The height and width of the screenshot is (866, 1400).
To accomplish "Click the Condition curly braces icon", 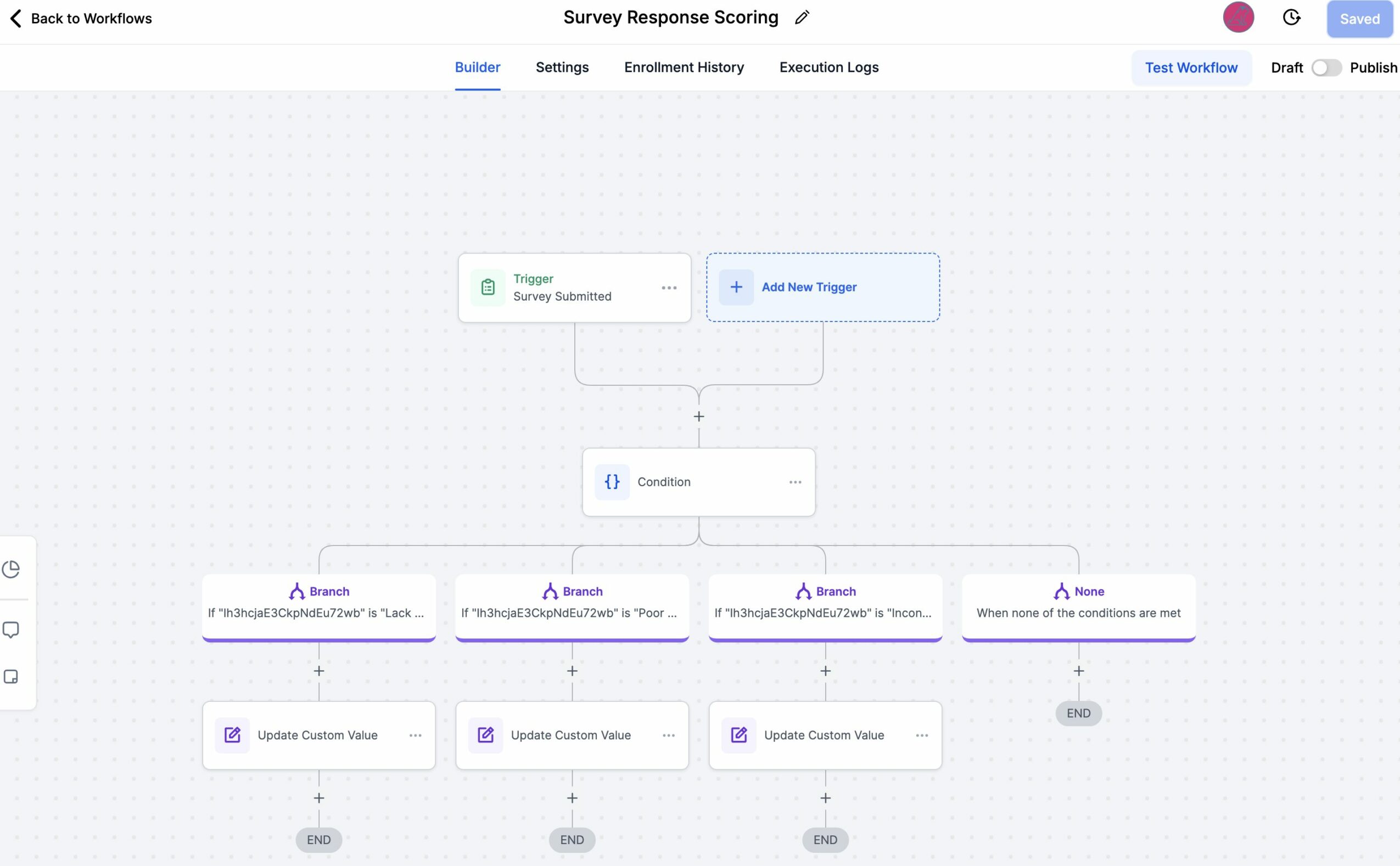I will 612,482.
